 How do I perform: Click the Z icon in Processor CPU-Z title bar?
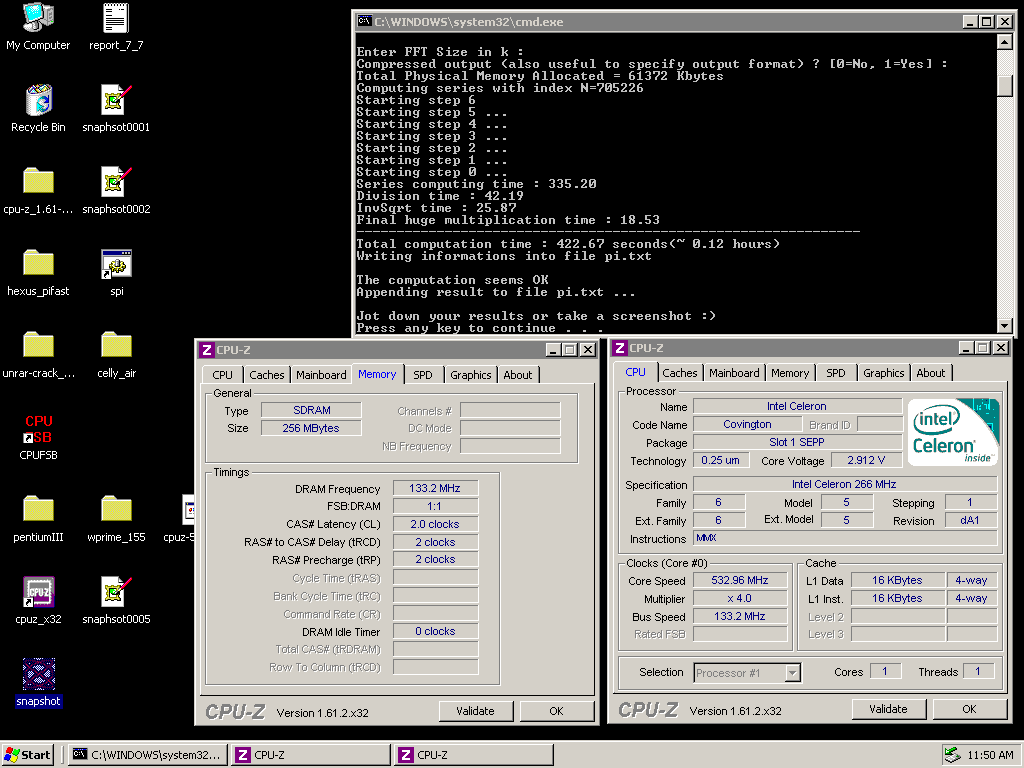pos(620,347)
